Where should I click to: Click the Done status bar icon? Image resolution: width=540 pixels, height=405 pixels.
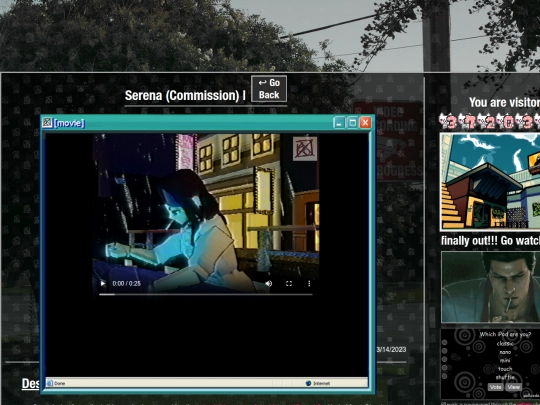[x=50, y=383]
